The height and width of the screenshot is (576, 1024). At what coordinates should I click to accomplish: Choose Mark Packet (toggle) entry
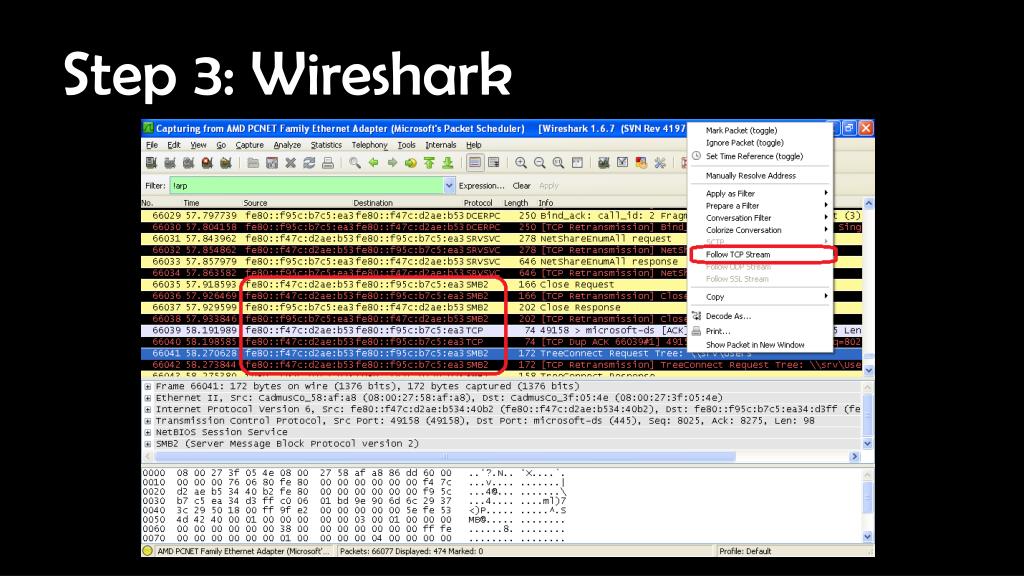point(741,131)
